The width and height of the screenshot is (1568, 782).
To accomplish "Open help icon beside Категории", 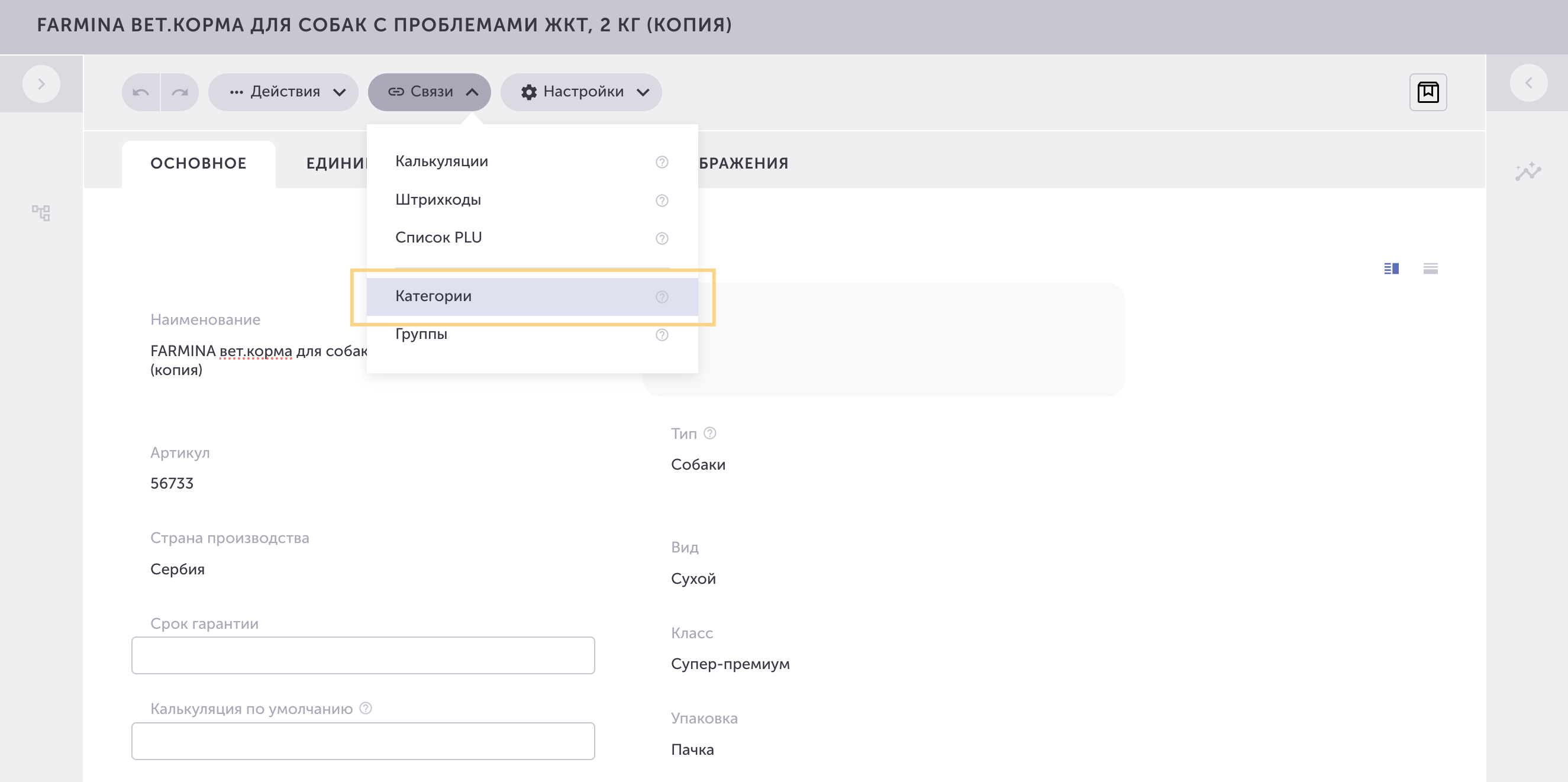I will [x=662, y=297].
